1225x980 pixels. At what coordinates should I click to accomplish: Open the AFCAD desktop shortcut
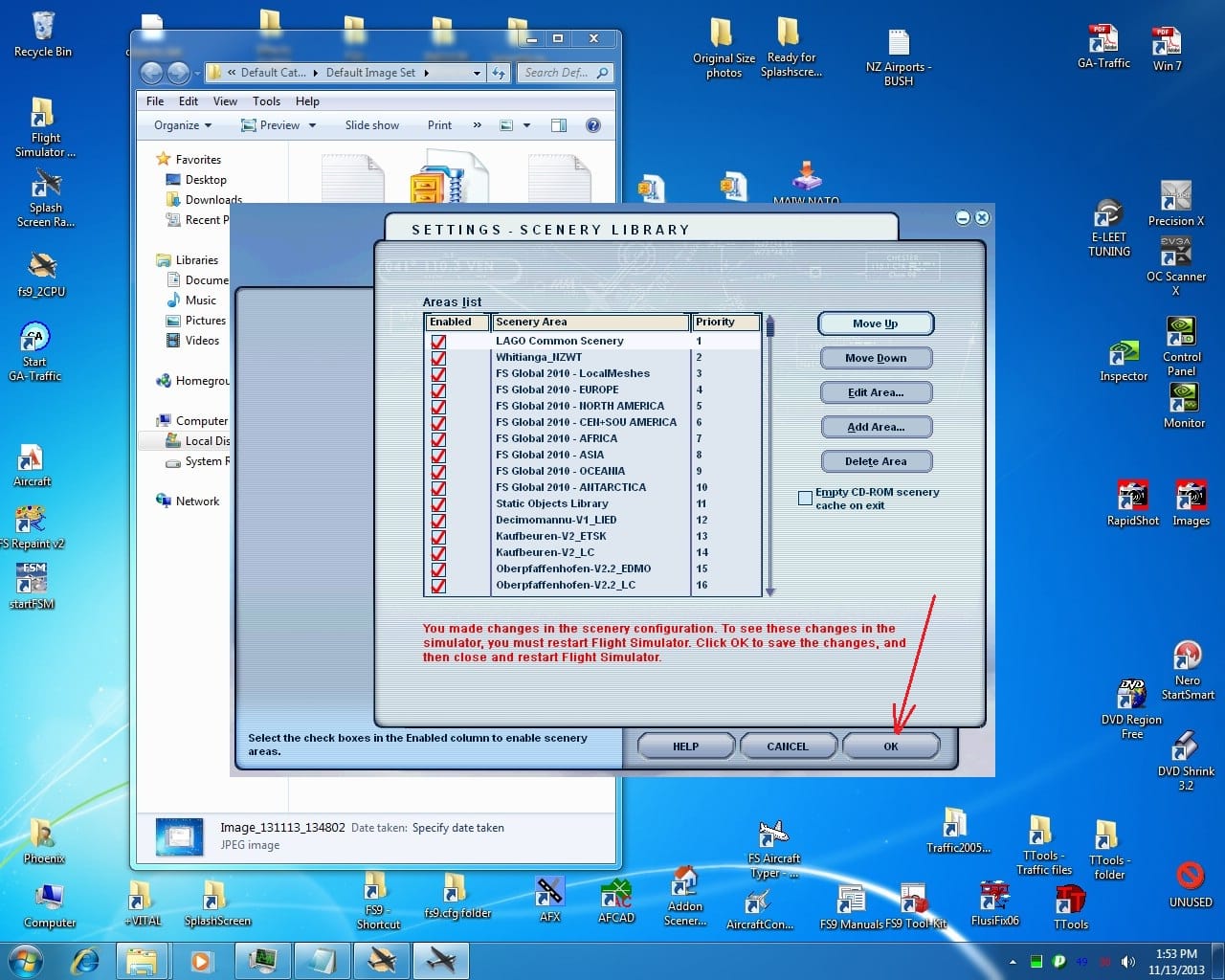click(616, 898)
